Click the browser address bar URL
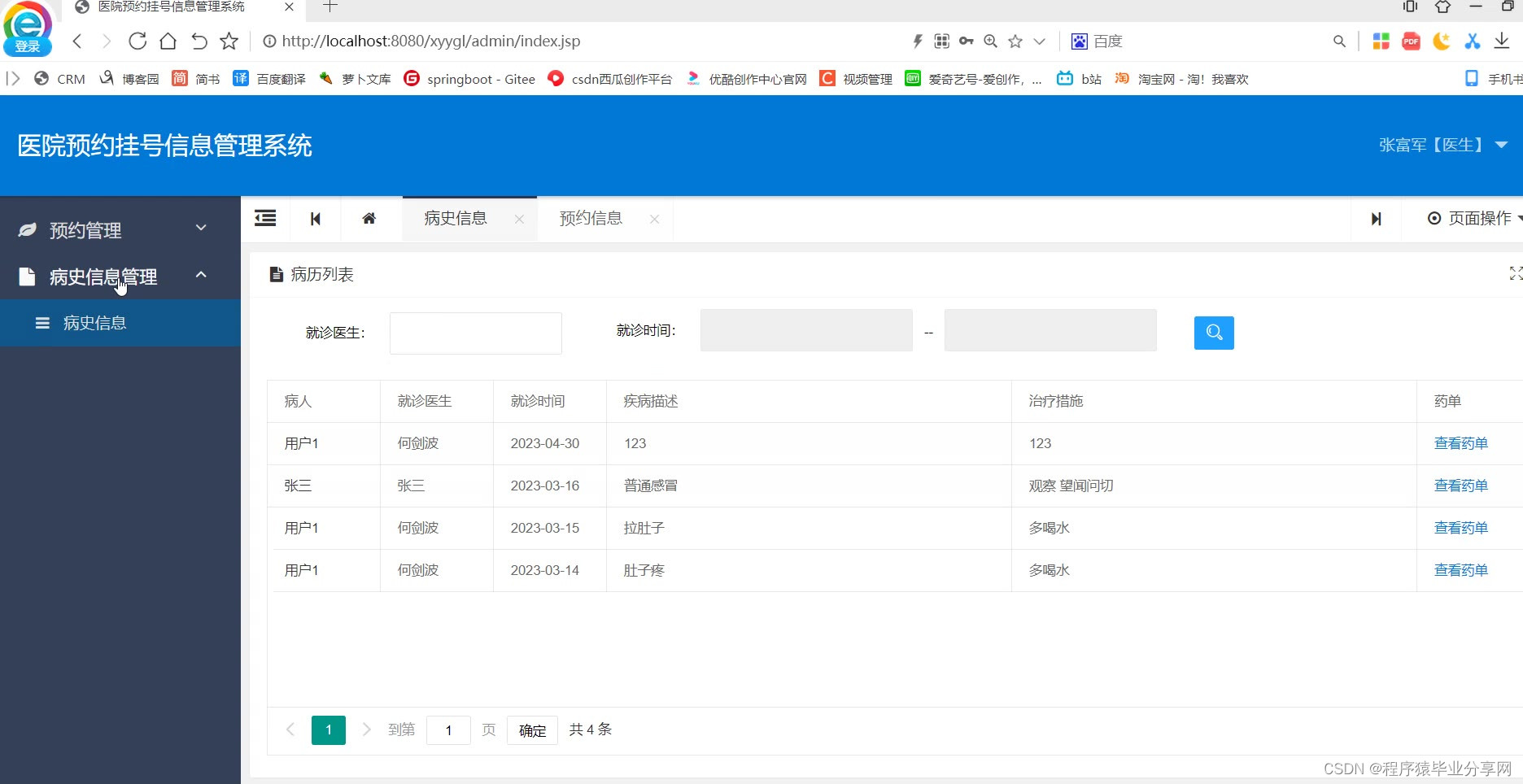Screen dimensions: 1523x784 [x=431, y=41]
